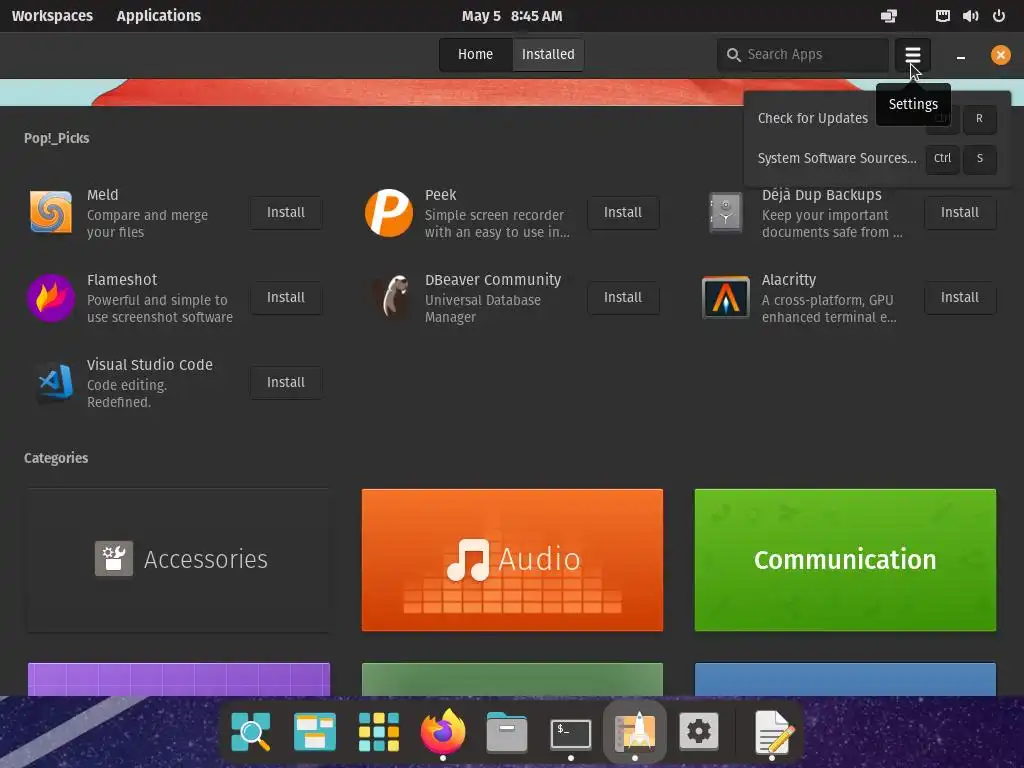Select System Software Sources menu item
The width and height of the screenshot is (1024, 768).
click(x=877, y=158)
